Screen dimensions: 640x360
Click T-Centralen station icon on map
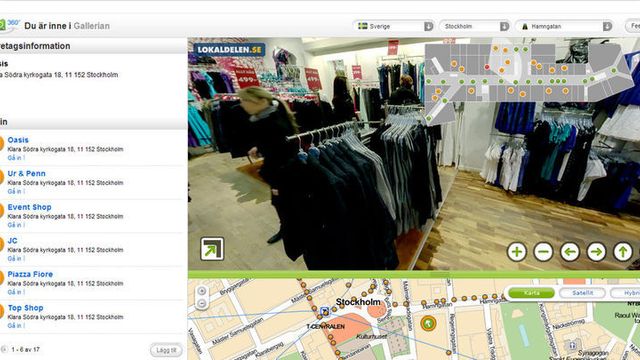325,312
